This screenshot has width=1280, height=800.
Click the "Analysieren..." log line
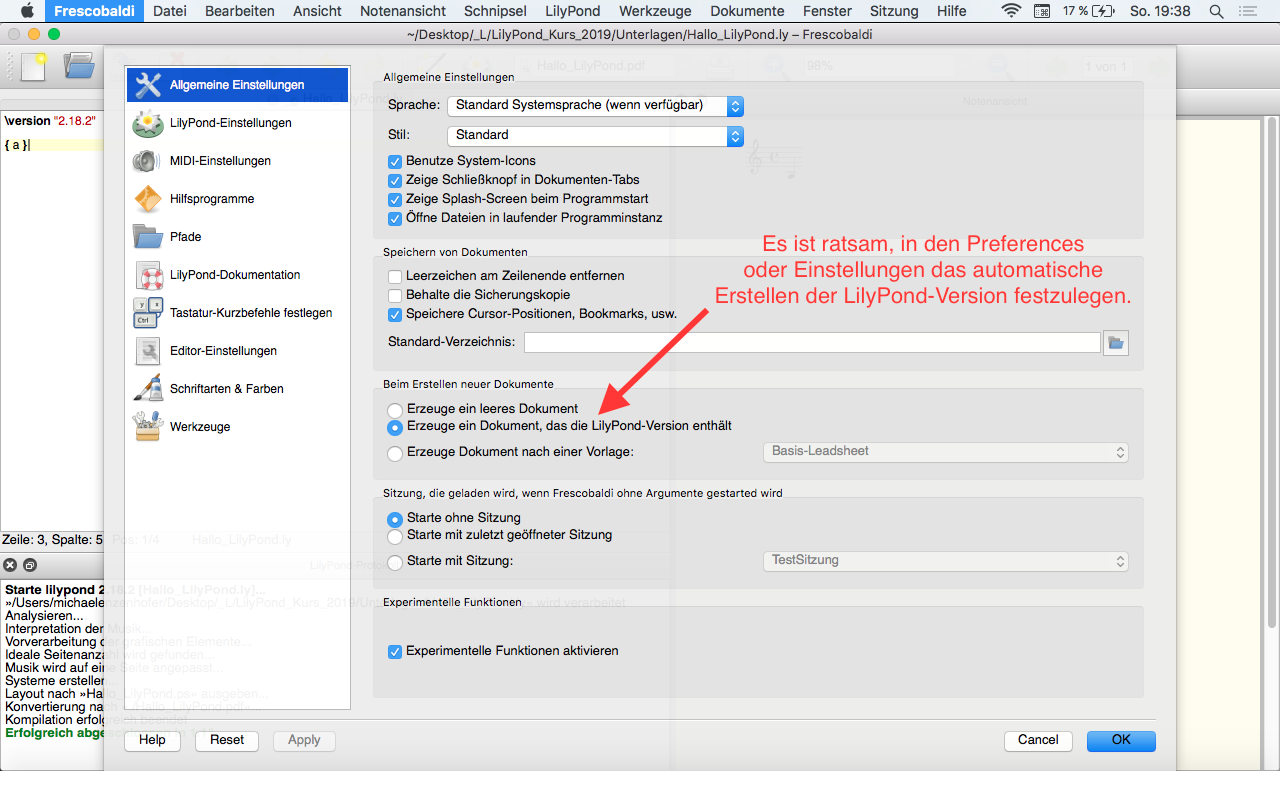(x=44, y=616)
